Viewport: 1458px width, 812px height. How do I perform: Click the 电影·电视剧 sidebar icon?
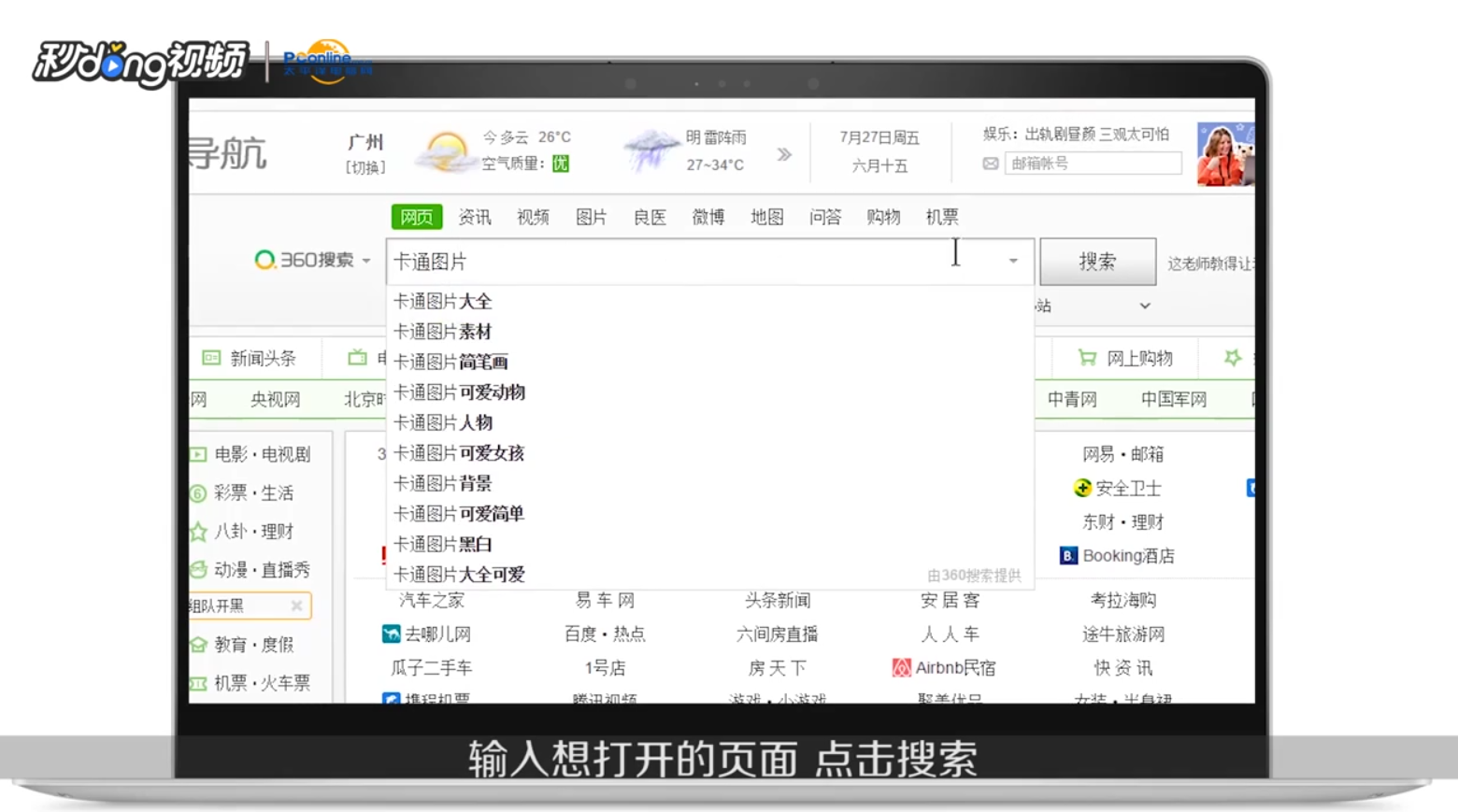197,455
